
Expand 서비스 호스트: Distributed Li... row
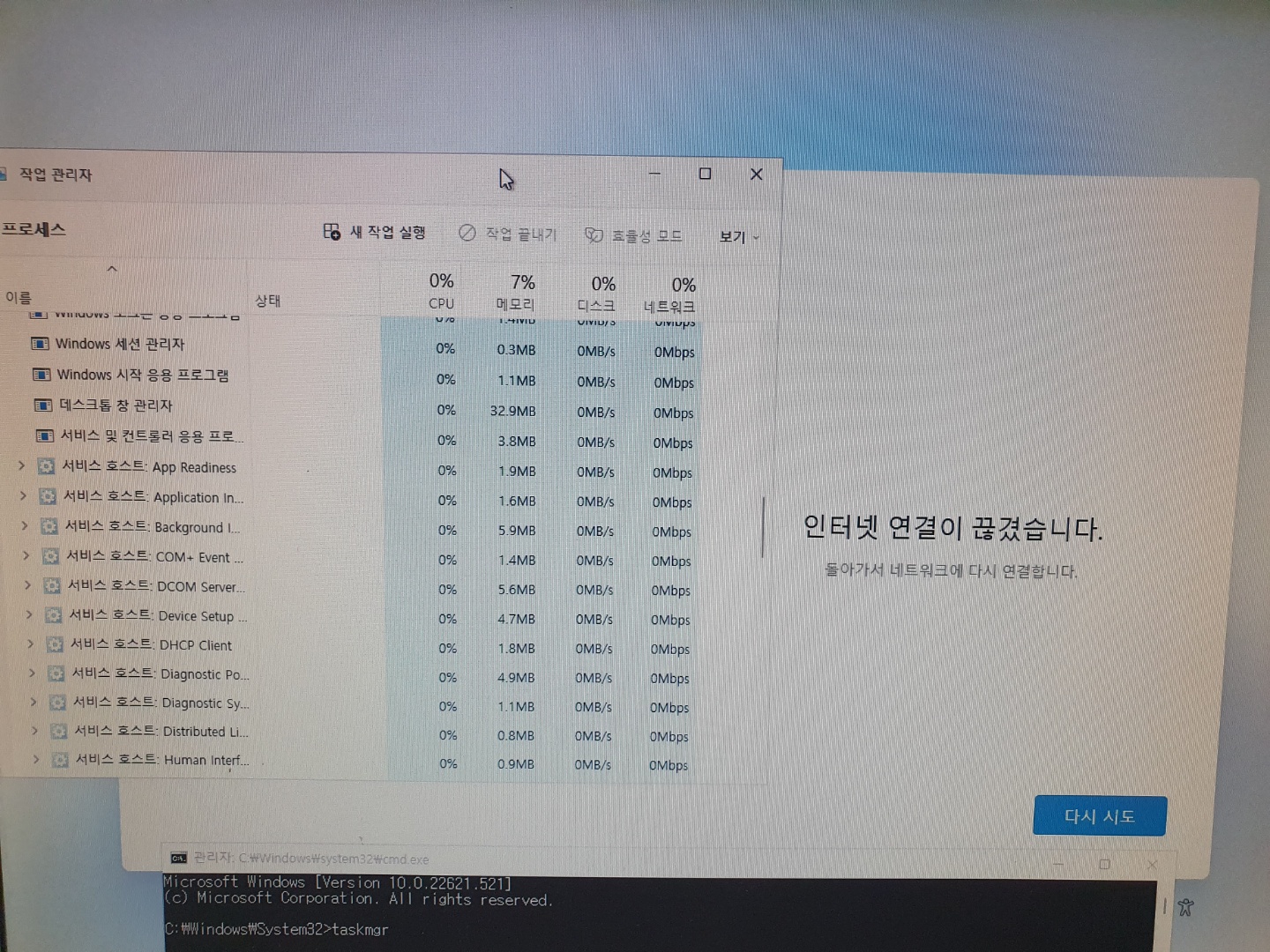point(35,730)
